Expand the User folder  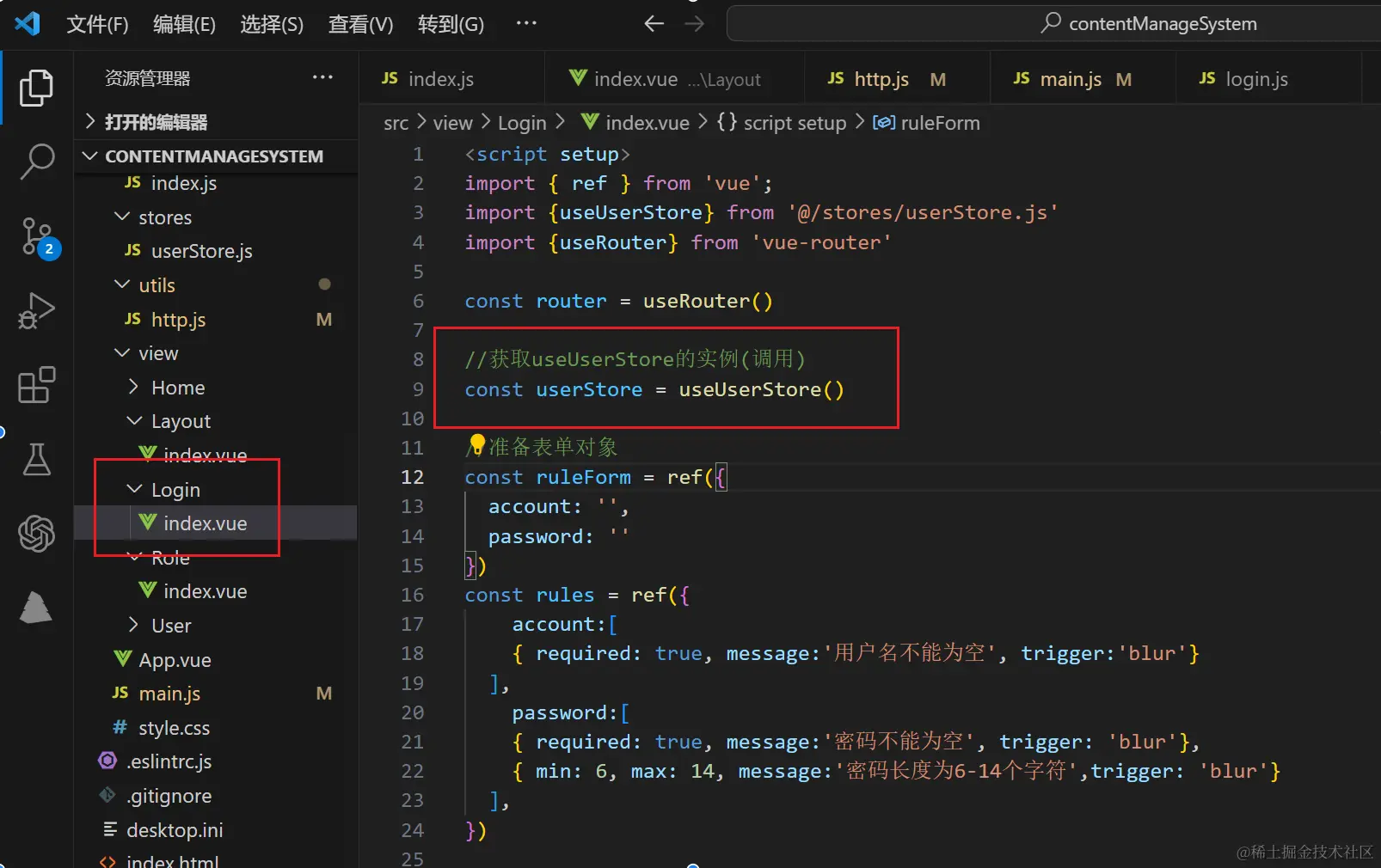click(x=133, y=625)
